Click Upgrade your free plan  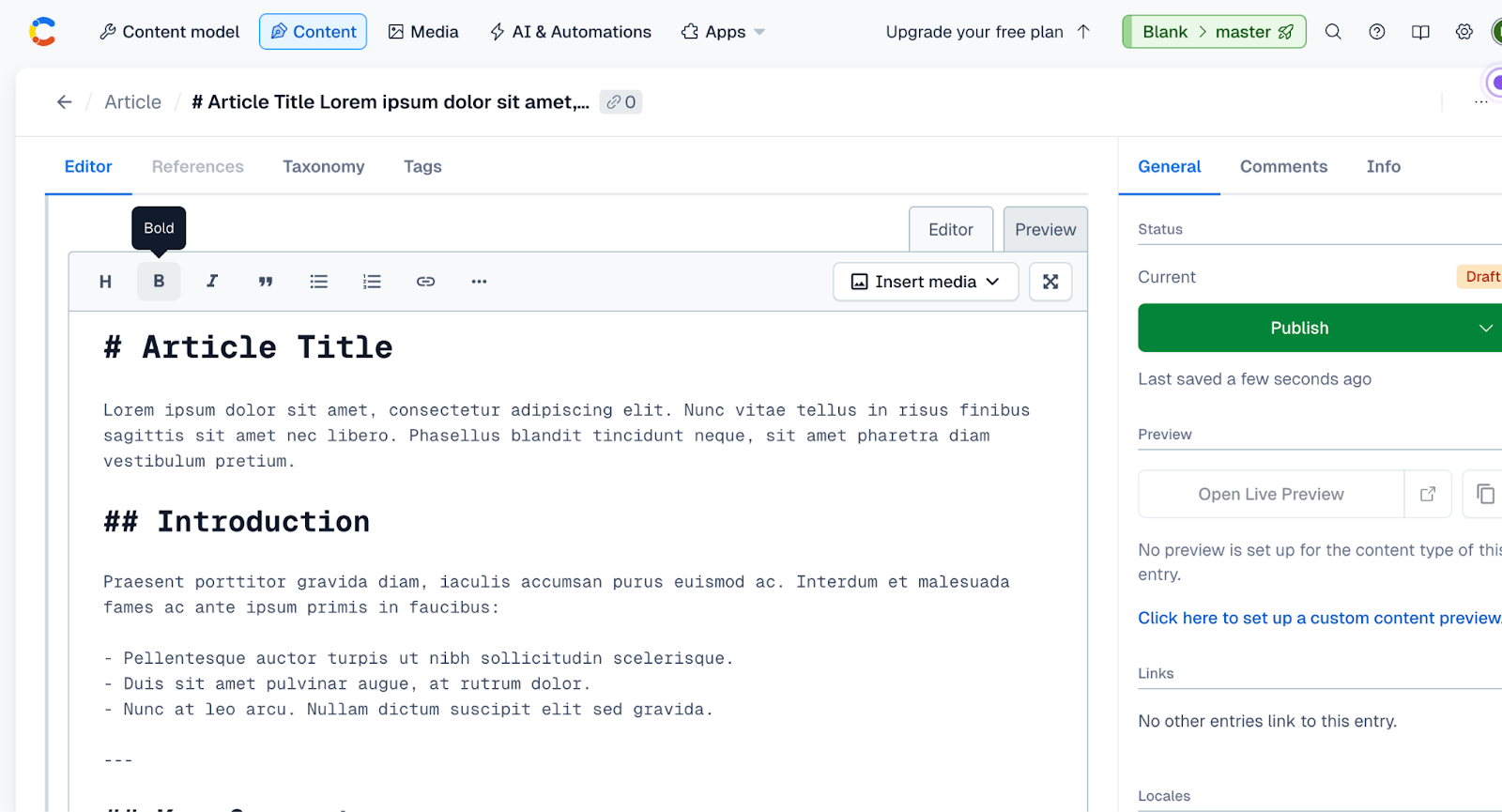tap(988, 32)
